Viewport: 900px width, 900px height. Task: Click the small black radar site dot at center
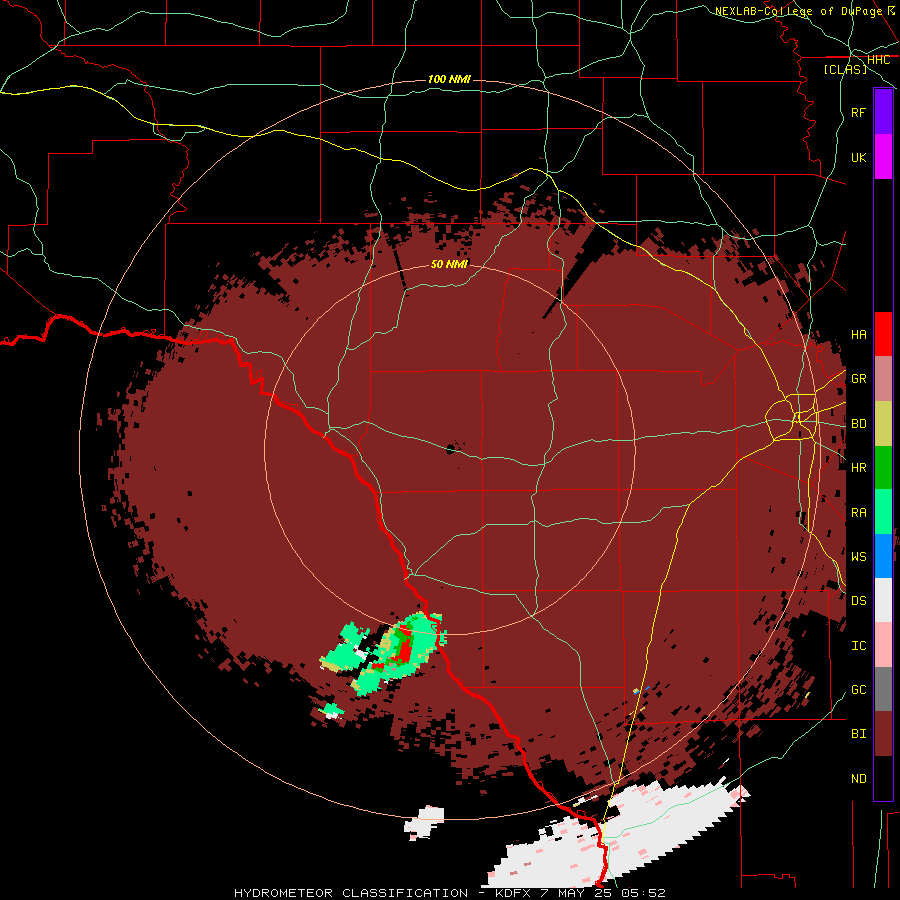point(451,449)
